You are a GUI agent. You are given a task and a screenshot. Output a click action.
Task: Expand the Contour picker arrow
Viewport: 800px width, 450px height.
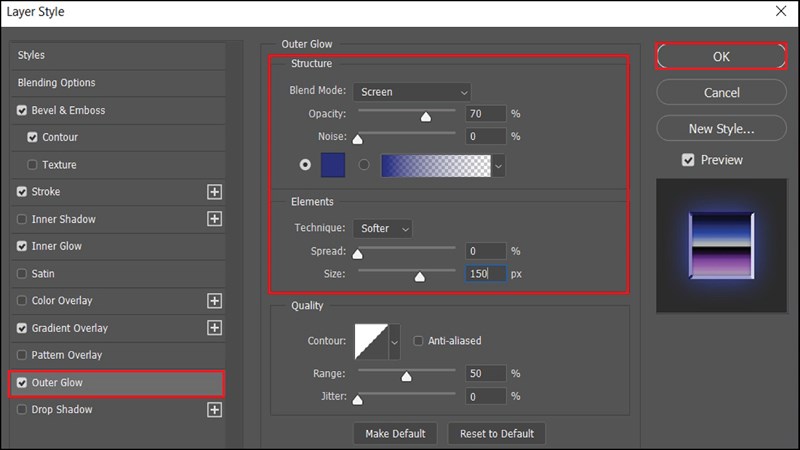click(394, 342)
